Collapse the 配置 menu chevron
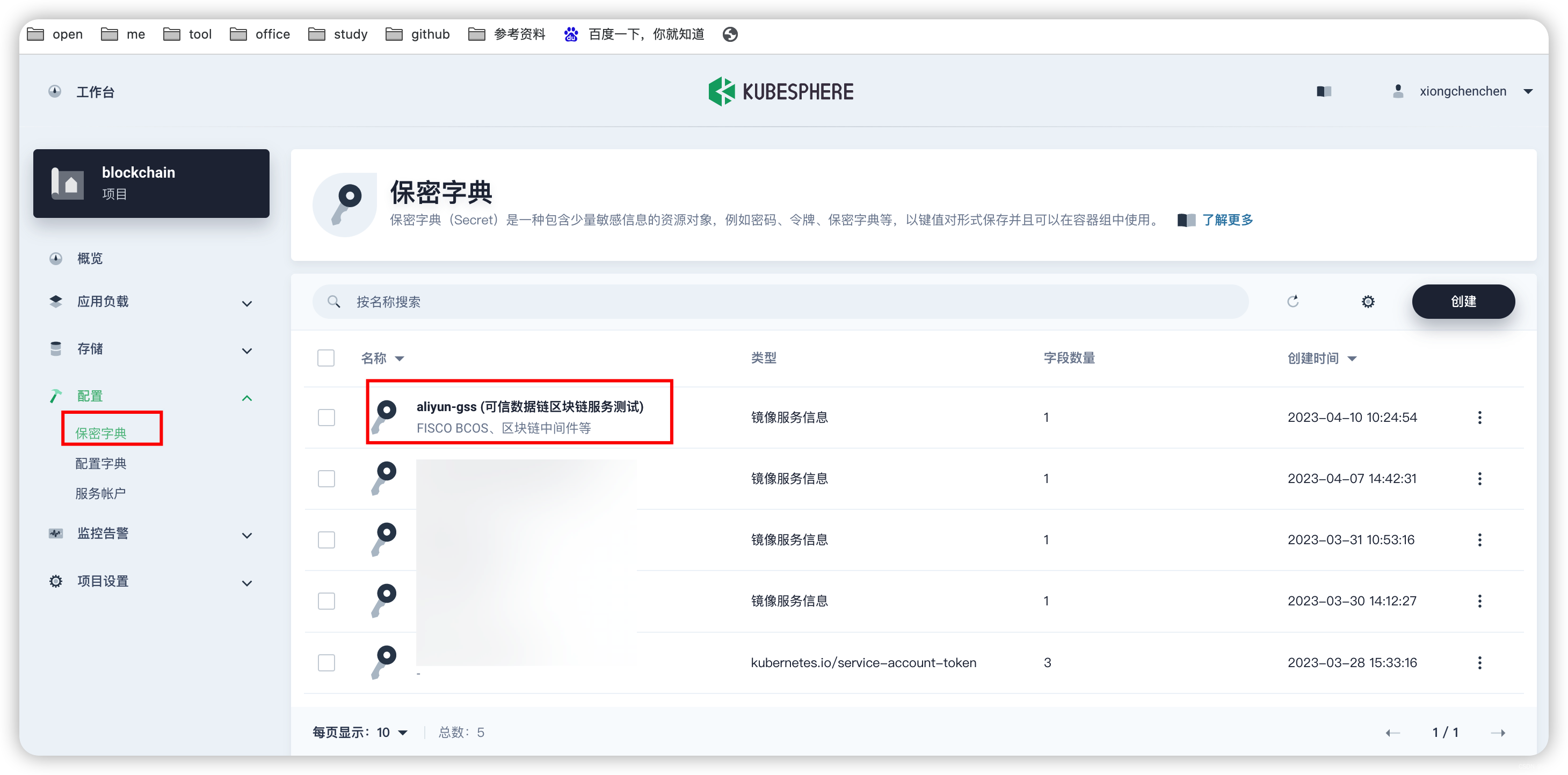Viewport: 1568px width, 775px height. (246, 398)
